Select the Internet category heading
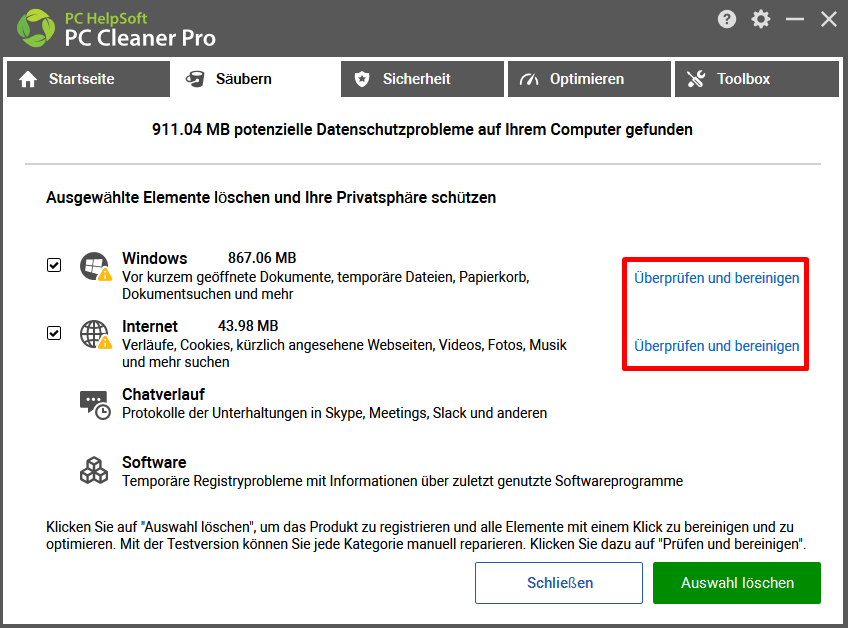This screenshot has width=848, height=628. pos(150,326)
